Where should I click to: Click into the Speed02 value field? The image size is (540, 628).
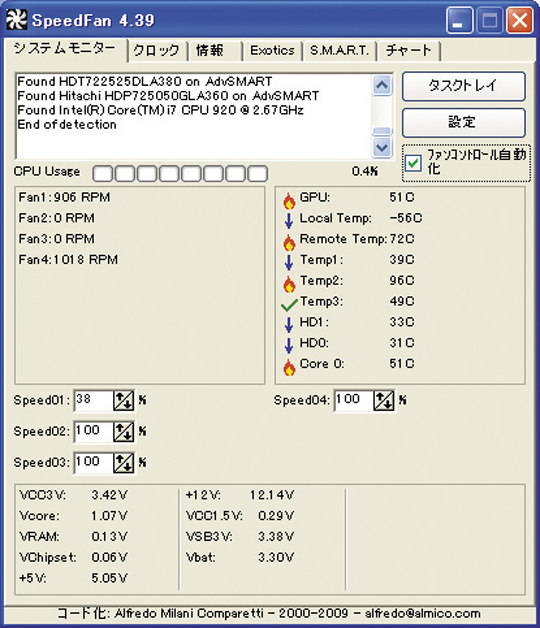(x=93, y=431)
